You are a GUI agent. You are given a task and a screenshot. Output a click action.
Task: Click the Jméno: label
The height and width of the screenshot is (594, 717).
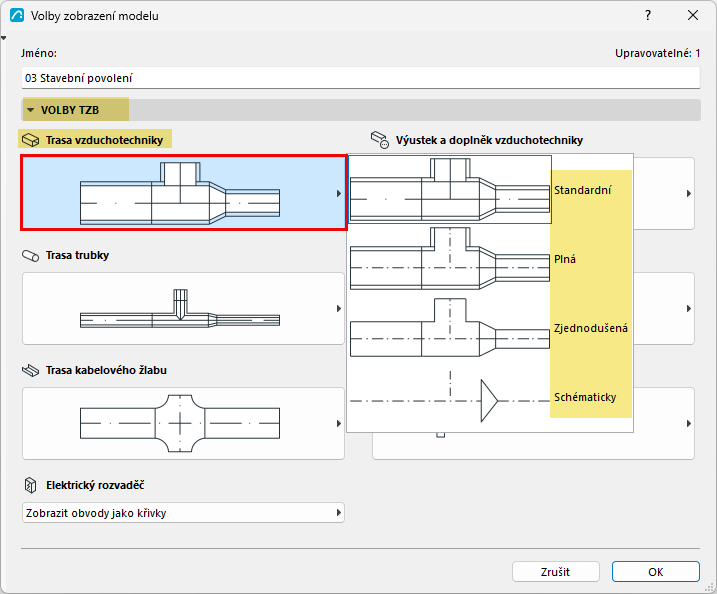[x=39, y=54]
